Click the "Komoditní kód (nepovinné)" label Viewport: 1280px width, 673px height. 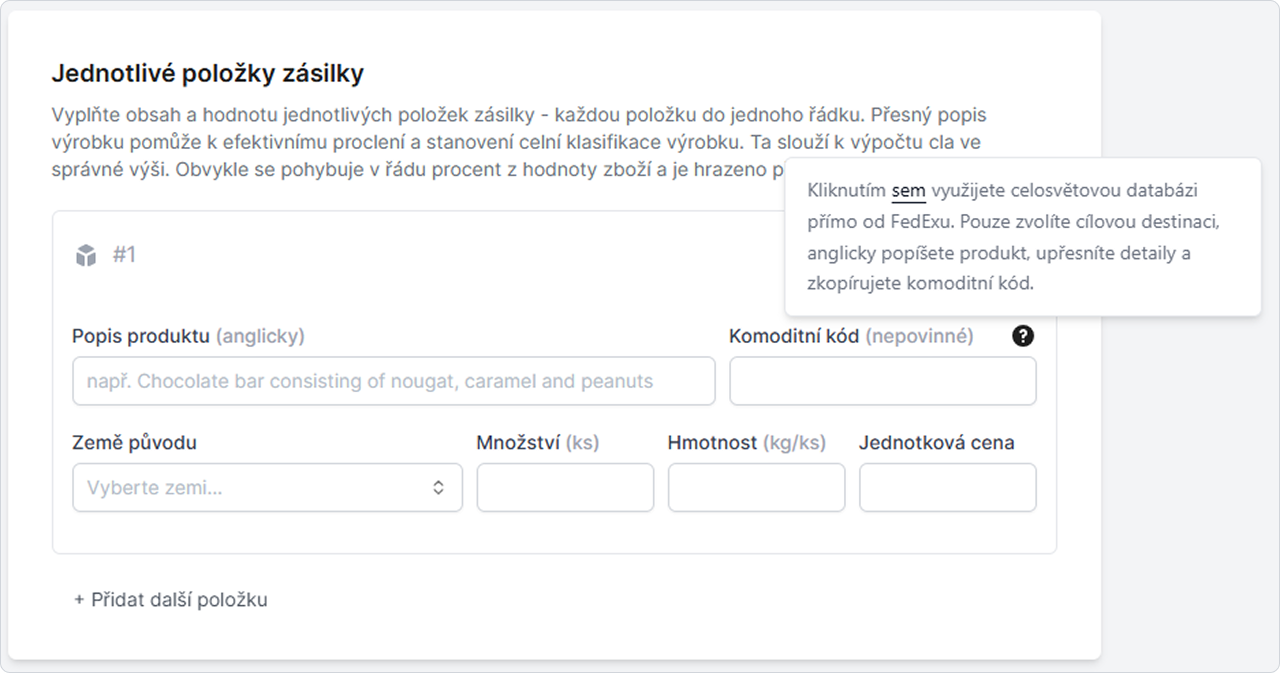851,336
